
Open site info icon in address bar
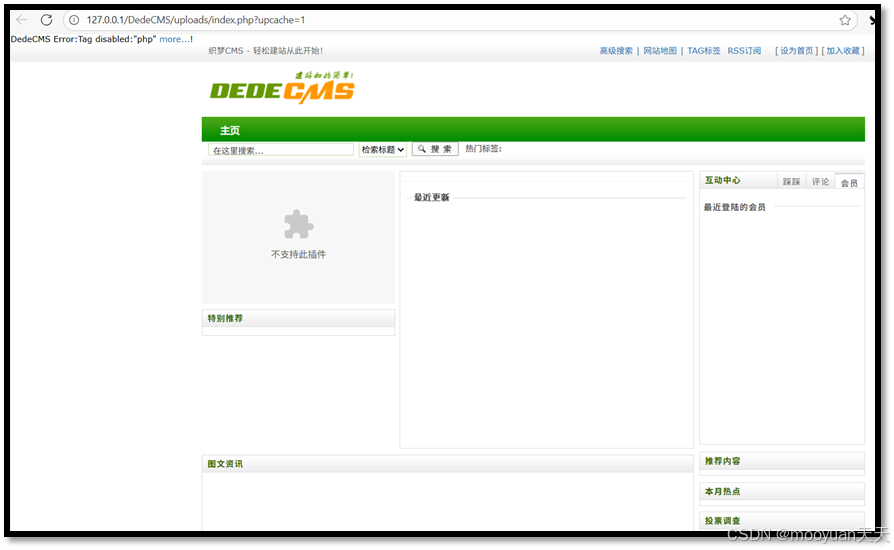point(74,20)
